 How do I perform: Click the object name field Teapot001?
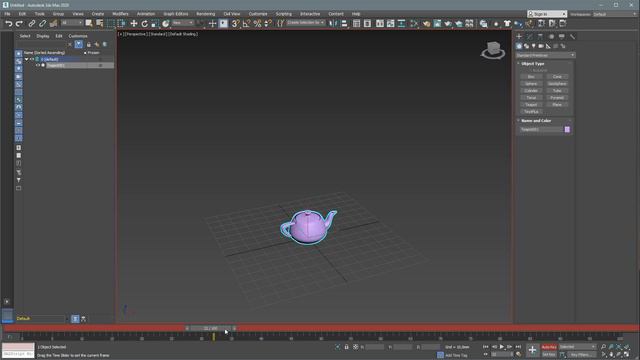[x=541, y=129]
